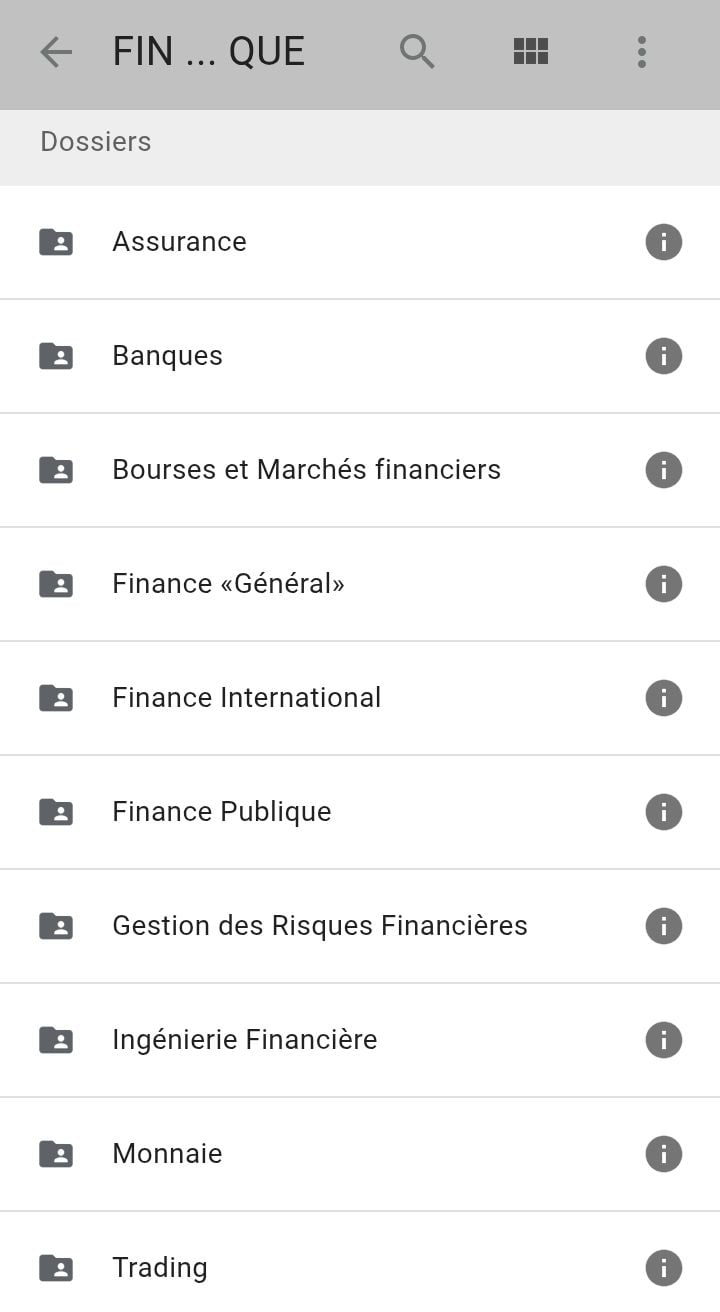Show info for the Trading folder
Viewport: 720px width, 1312px height.
[664, 1268]
